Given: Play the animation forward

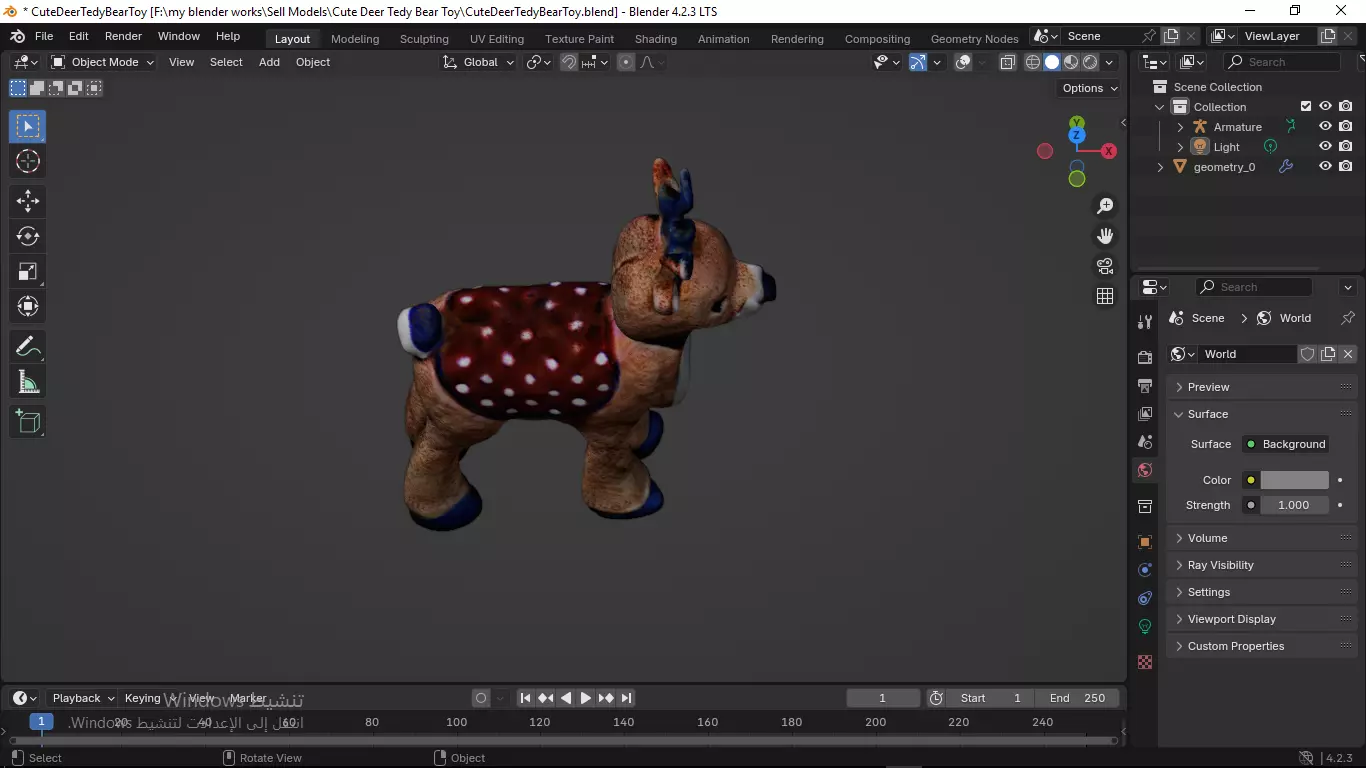Looking at the screenshot, I should (x=586, y=698).
